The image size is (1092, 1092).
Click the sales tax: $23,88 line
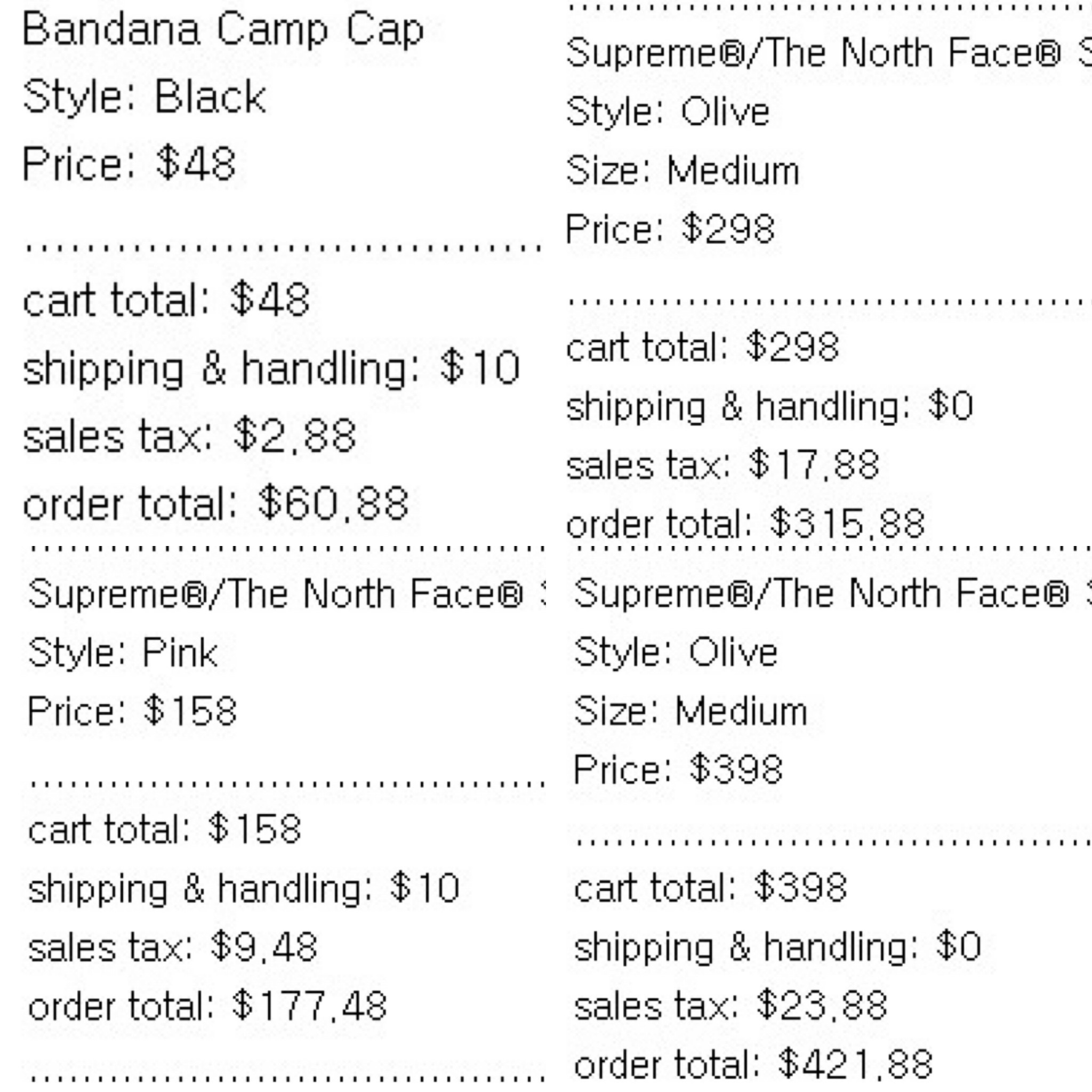(x=731, y=1006)
